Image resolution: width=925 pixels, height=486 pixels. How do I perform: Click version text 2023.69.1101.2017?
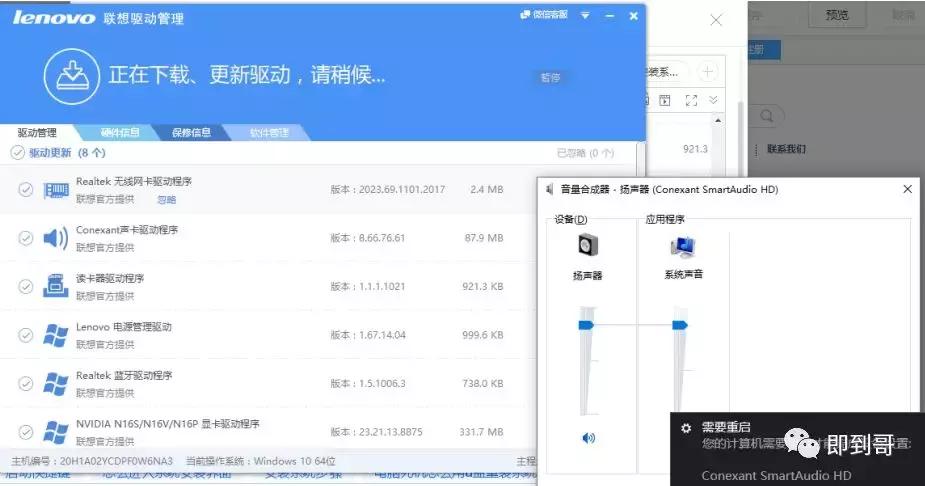(x=402, y=189)
